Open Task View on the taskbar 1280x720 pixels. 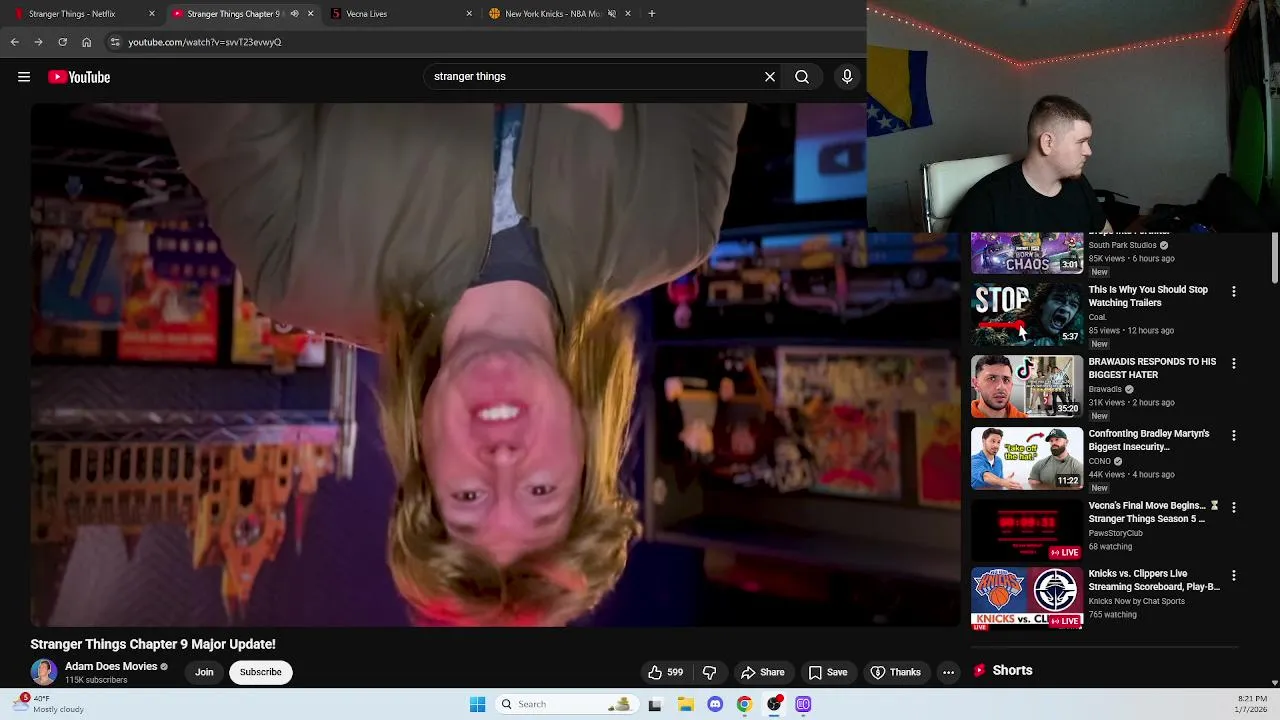click(655, 704)
